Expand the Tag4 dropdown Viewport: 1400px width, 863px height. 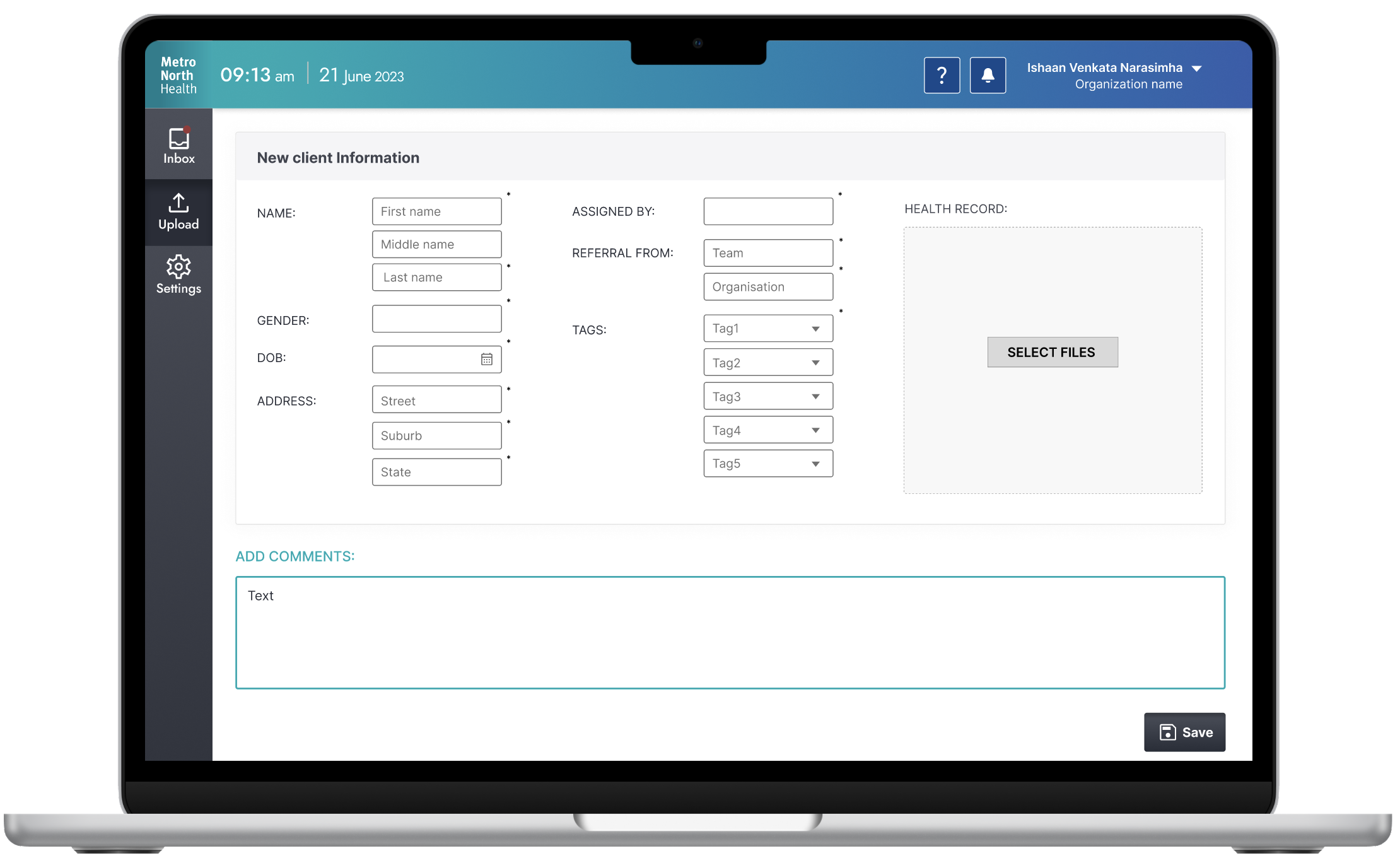tap(767, 430)
